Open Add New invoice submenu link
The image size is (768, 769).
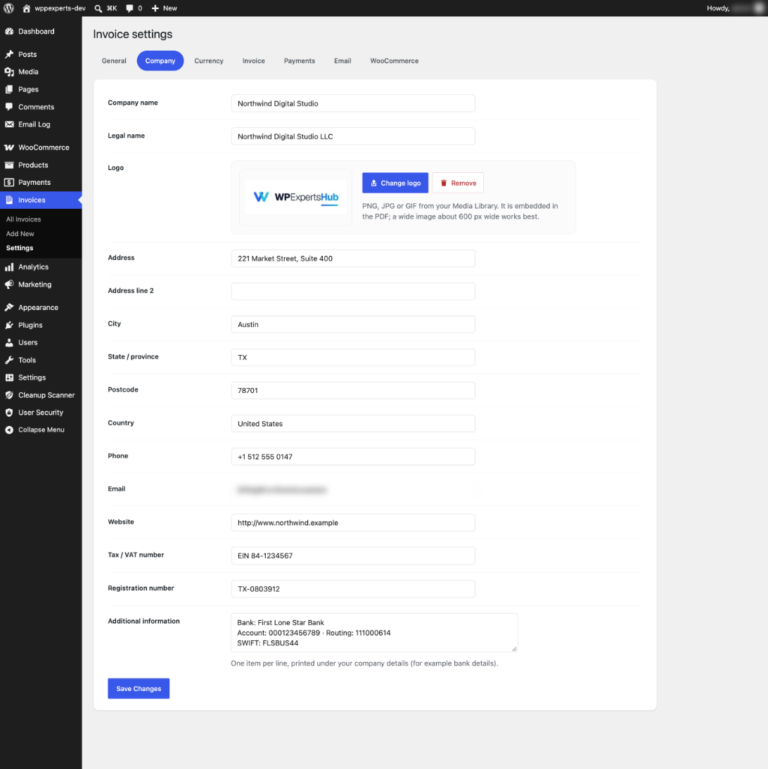click(20, 234)
